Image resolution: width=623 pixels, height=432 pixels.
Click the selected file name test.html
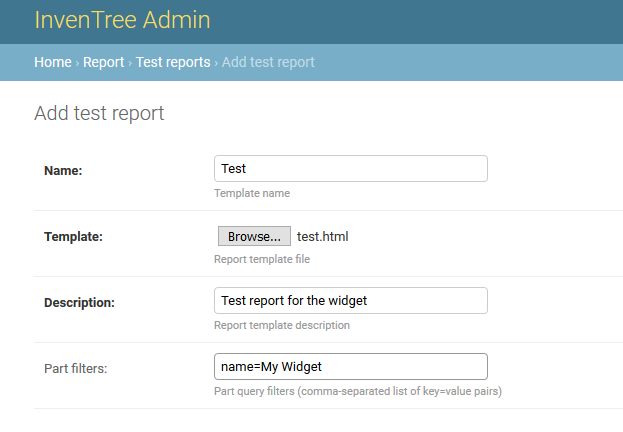coord(323,237)
